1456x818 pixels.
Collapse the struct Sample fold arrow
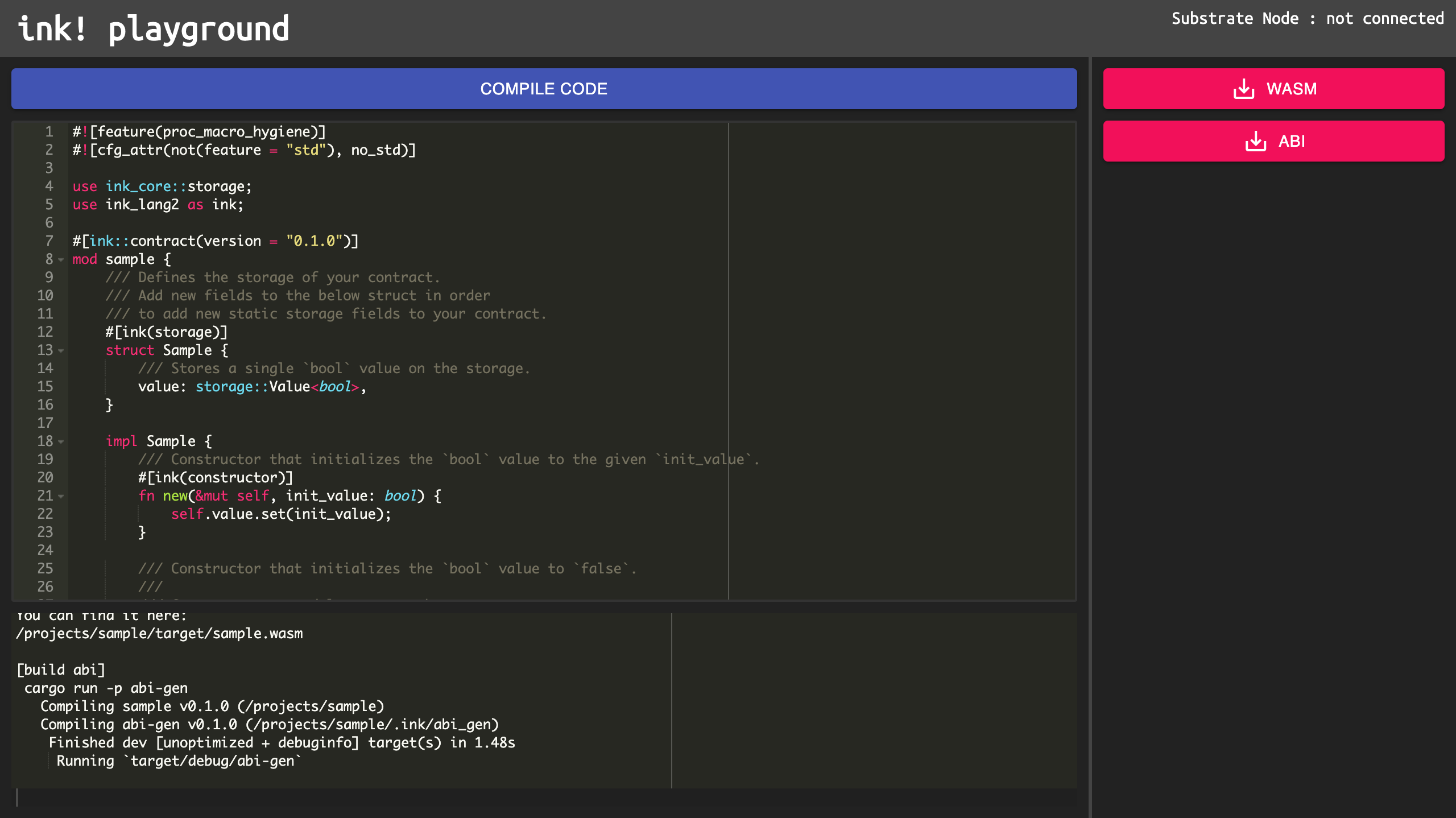(61, 350)
